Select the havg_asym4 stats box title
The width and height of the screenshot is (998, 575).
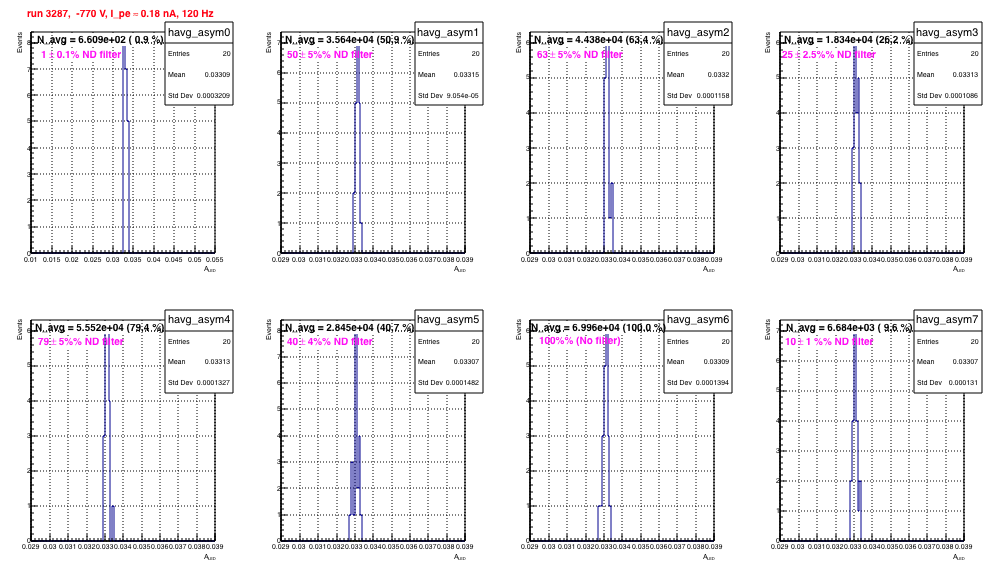[199, 319]
